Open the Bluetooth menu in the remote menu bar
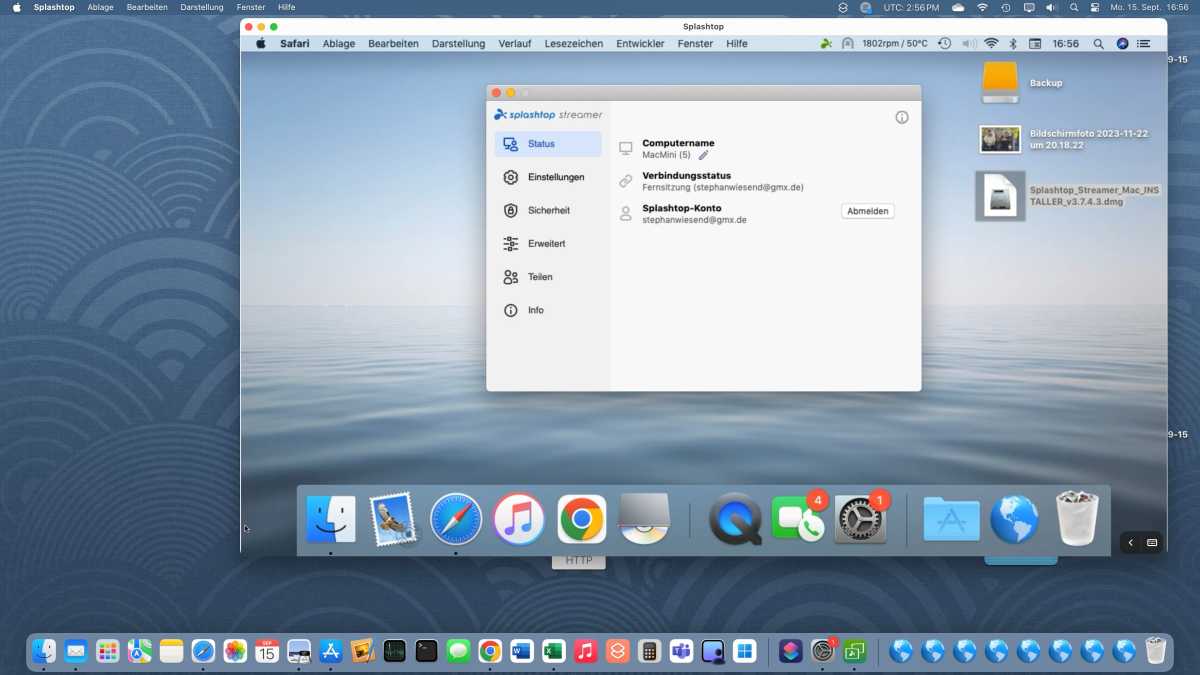 (1013, 43)
